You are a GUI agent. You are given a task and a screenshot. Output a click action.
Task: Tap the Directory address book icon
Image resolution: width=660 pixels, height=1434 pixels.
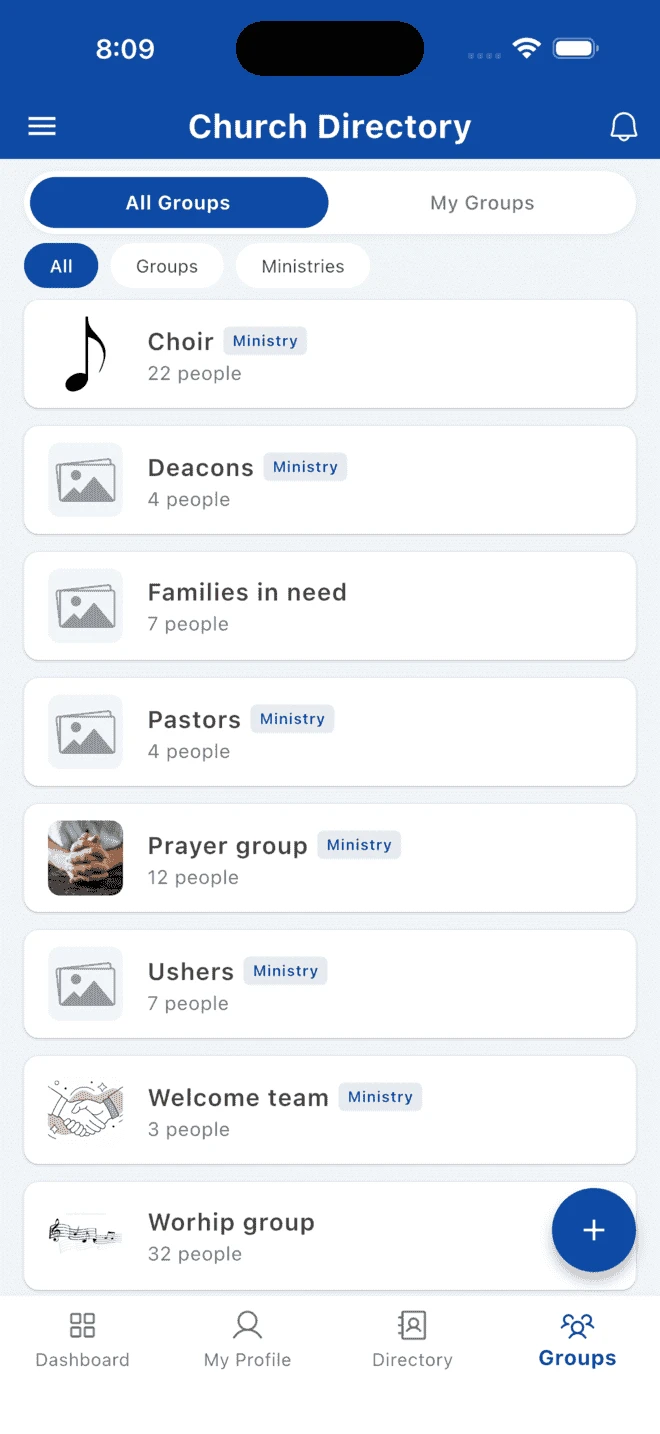(412, 1324)
